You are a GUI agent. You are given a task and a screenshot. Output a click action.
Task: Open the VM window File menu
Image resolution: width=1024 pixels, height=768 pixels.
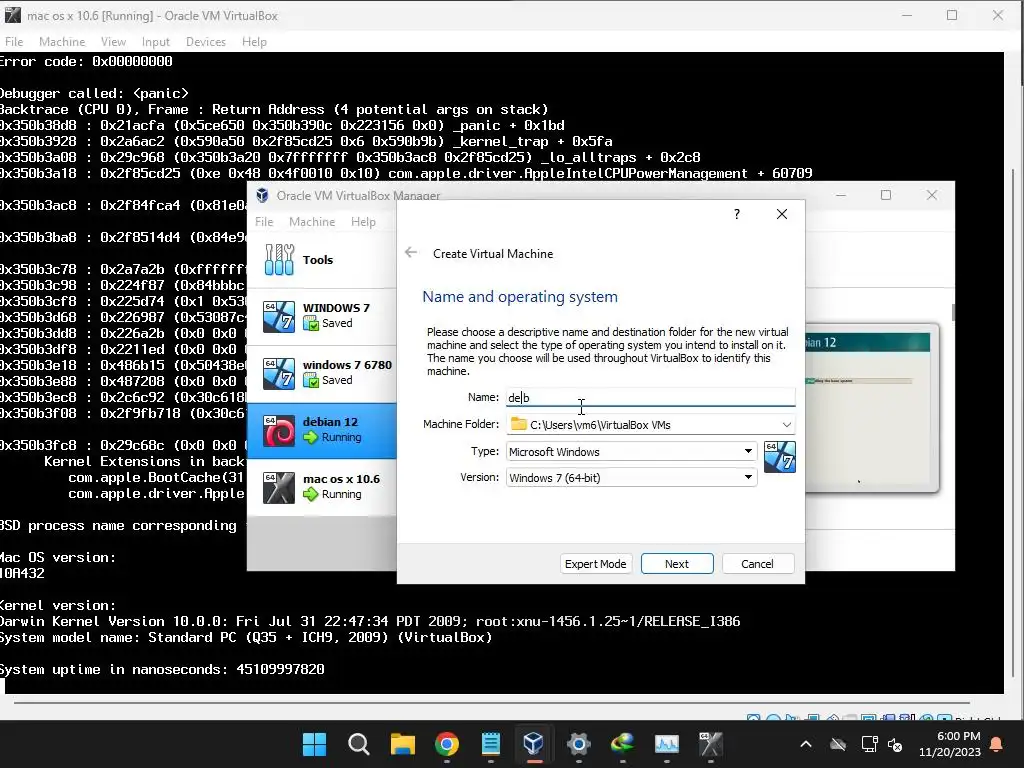pos(14,42)
